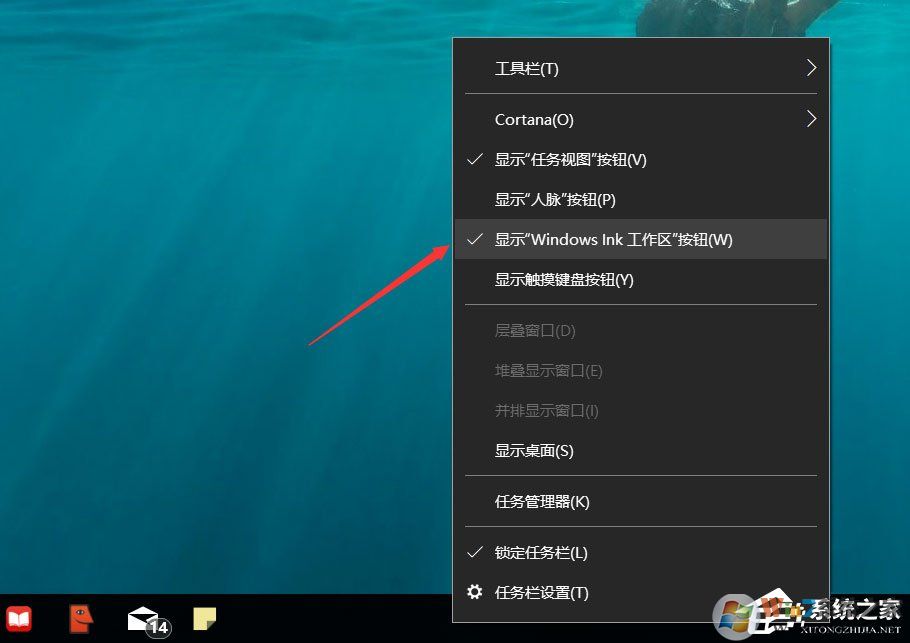Launch the orange face app on the taskbar

[80, 619]
